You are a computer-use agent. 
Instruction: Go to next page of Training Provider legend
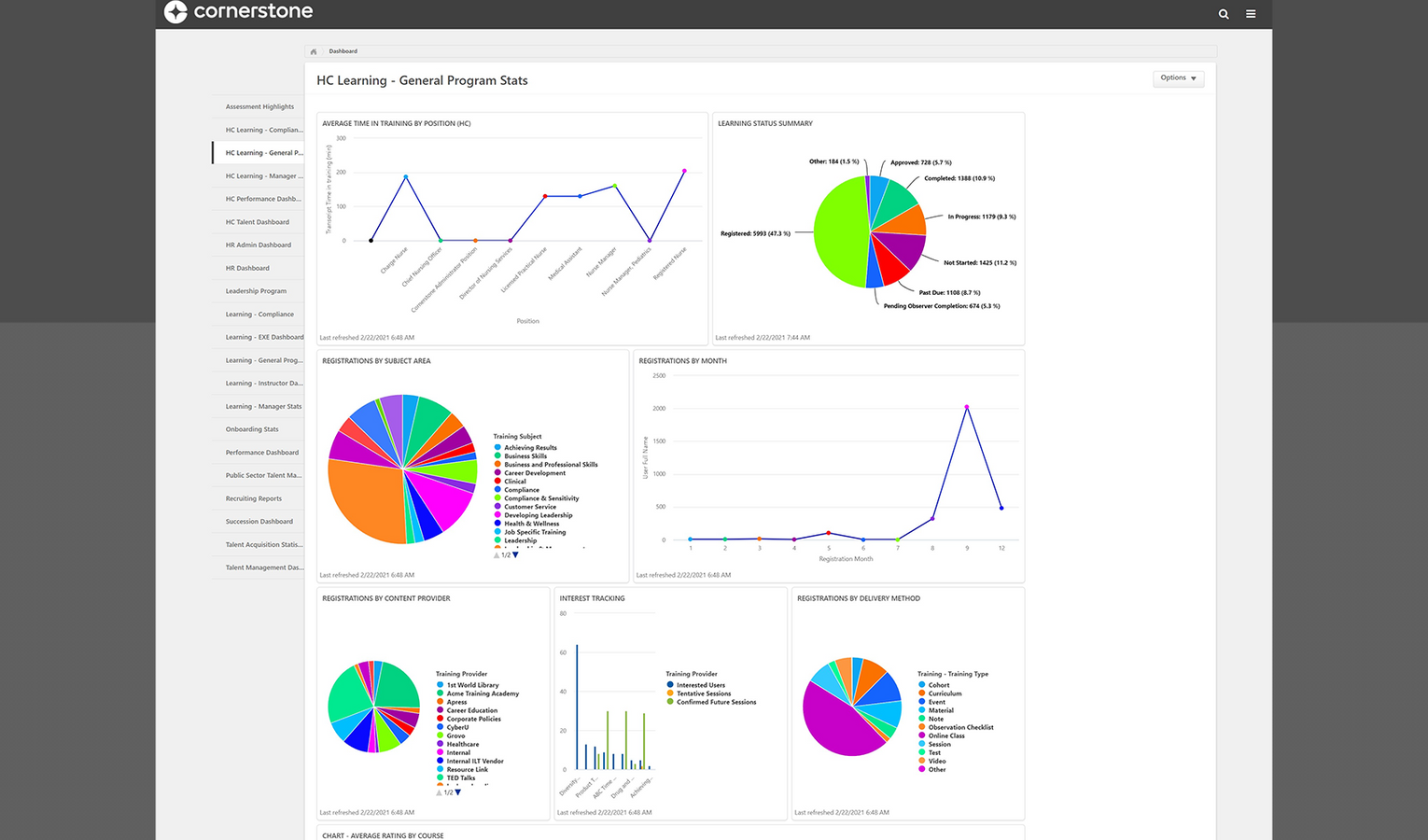(457, 792)
